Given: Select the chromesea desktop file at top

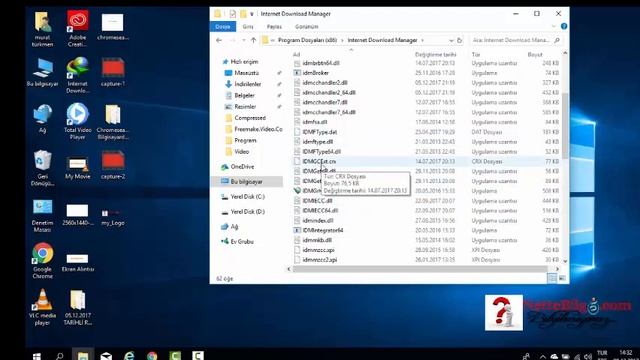Looking at the screenshot, I should 113,27.
